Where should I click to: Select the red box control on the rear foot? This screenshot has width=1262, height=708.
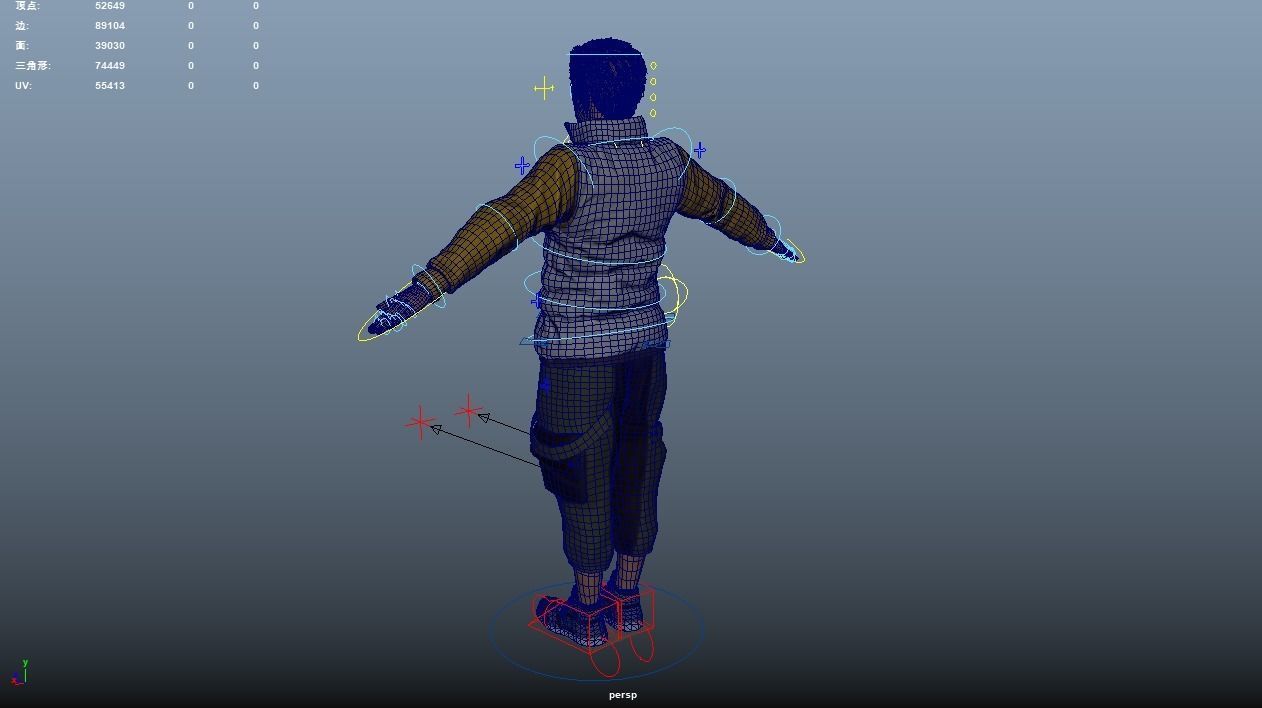click(x=630, y=609)
